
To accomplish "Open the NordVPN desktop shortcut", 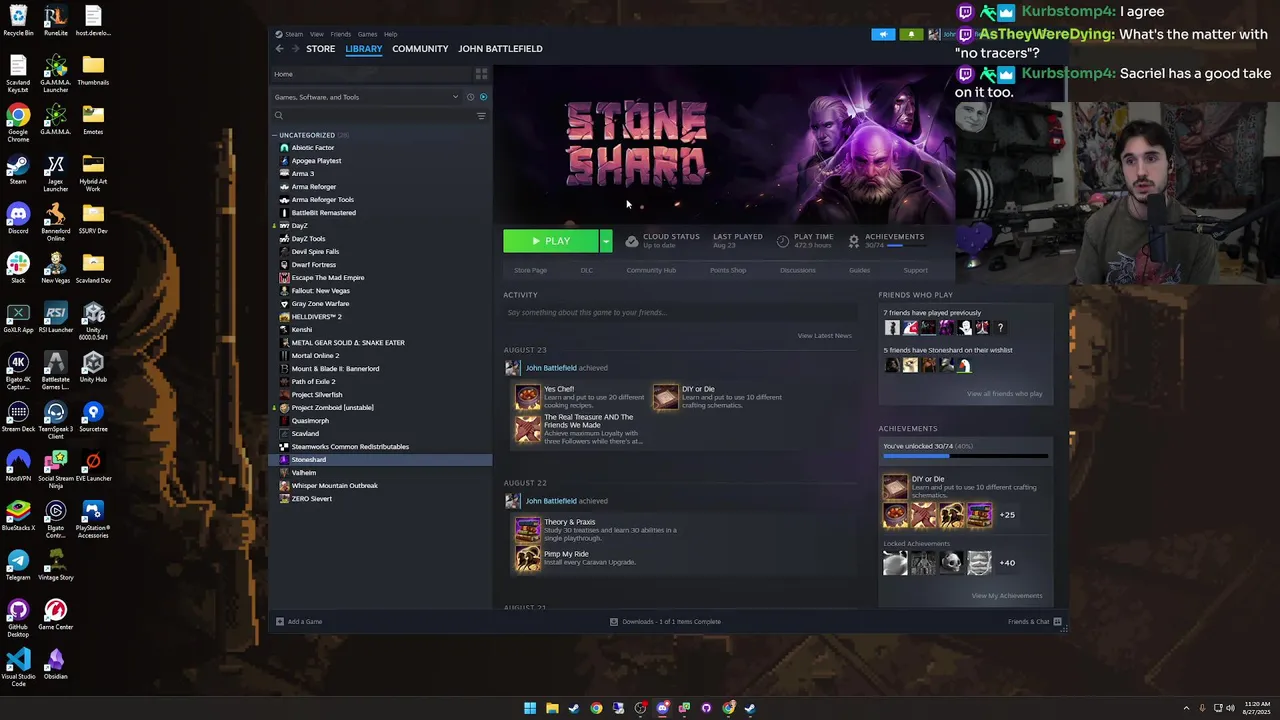I will [x=18, y=466].
